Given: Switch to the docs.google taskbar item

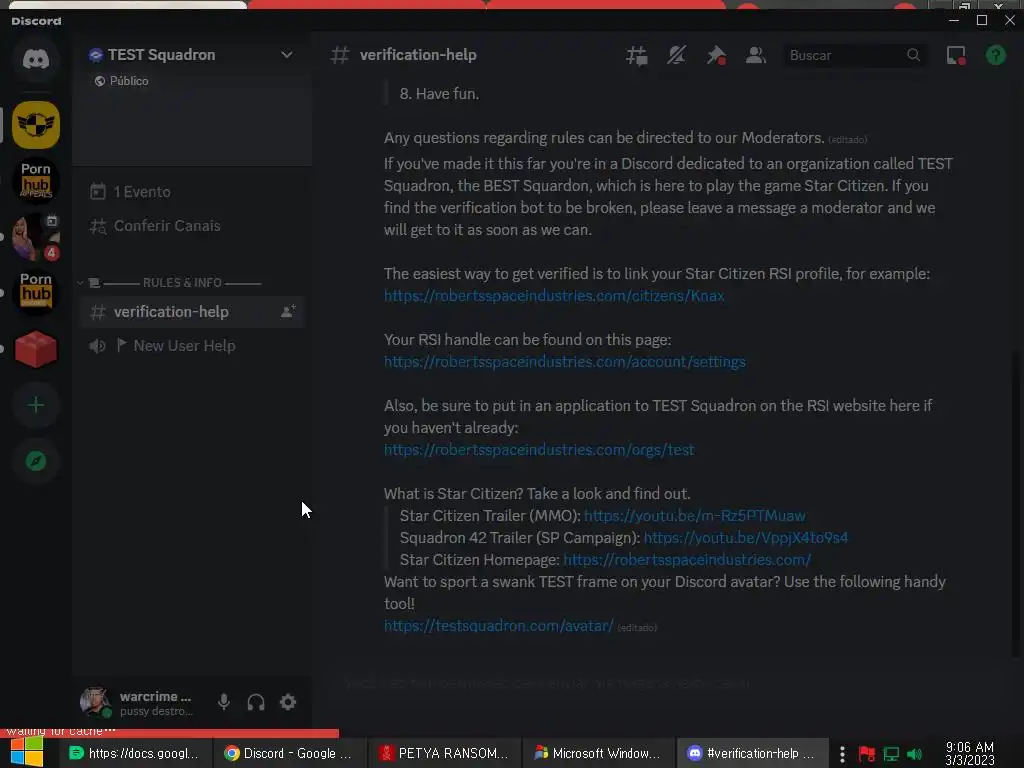Looking at the screenshot, I should point(136,753).
